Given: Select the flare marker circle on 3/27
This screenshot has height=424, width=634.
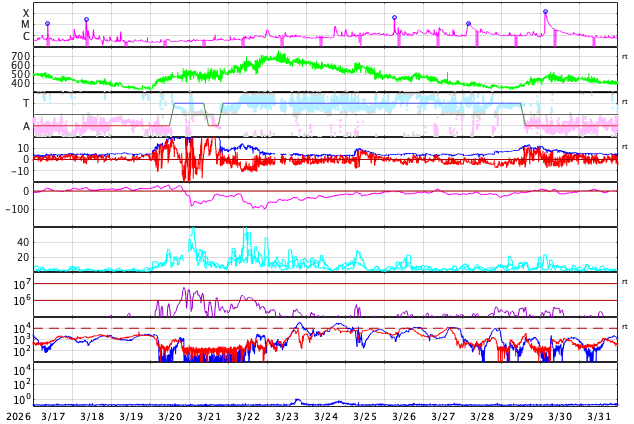Looking at the screenshot, I should point(468,23).
